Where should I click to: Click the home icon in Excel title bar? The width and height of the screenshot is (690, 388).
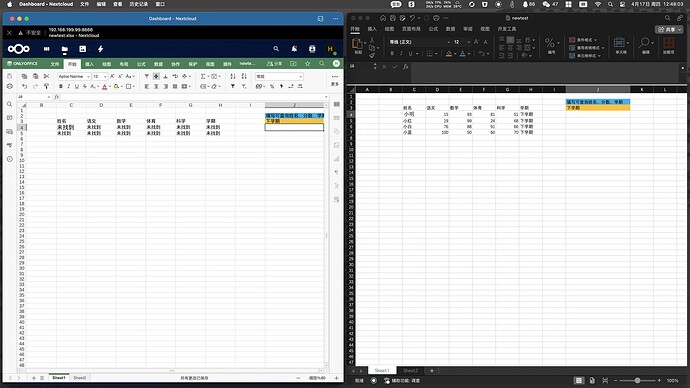tap(383, 18)
